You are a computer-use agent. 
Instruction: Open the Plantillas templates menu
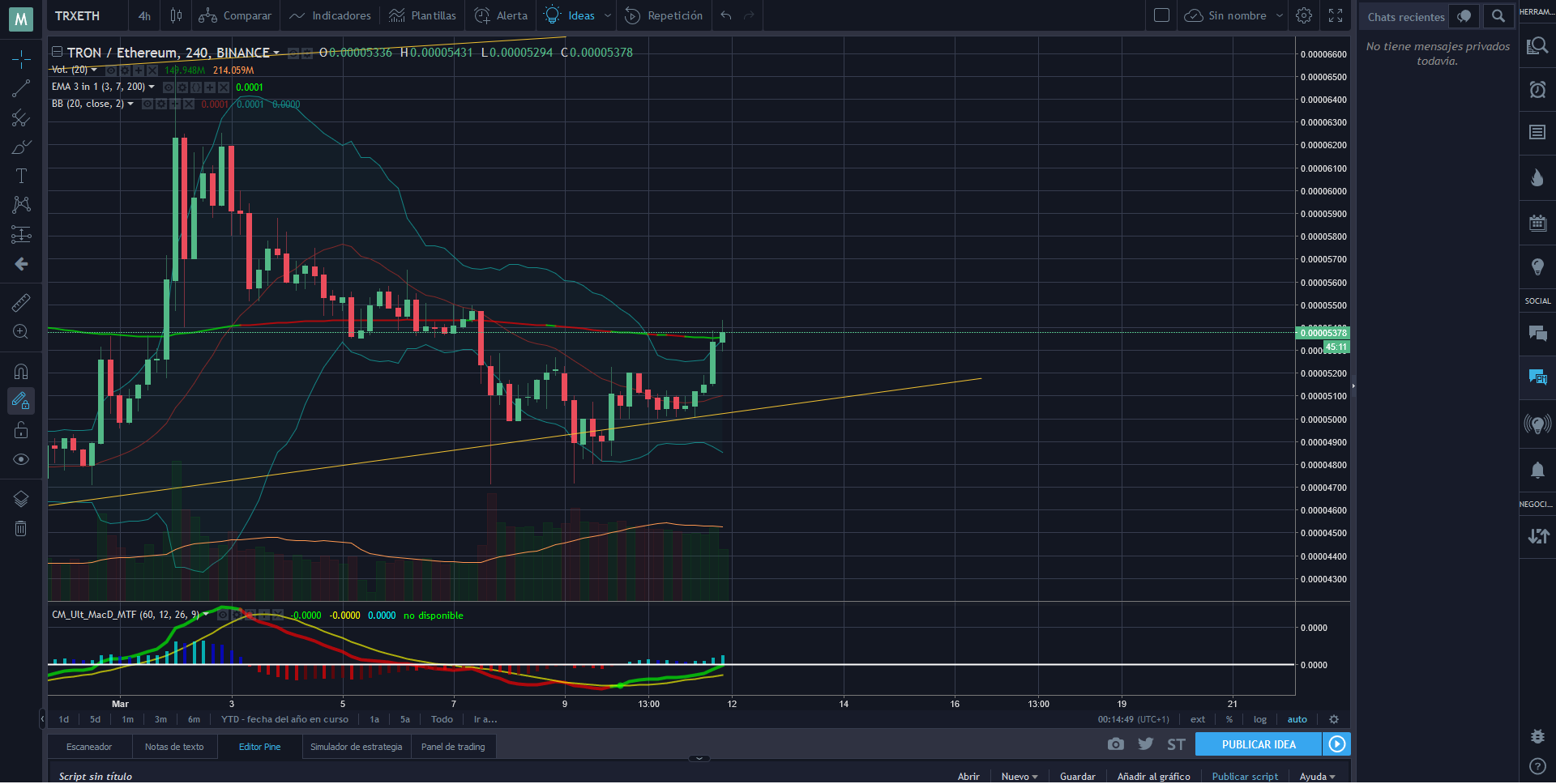[422, 15]
